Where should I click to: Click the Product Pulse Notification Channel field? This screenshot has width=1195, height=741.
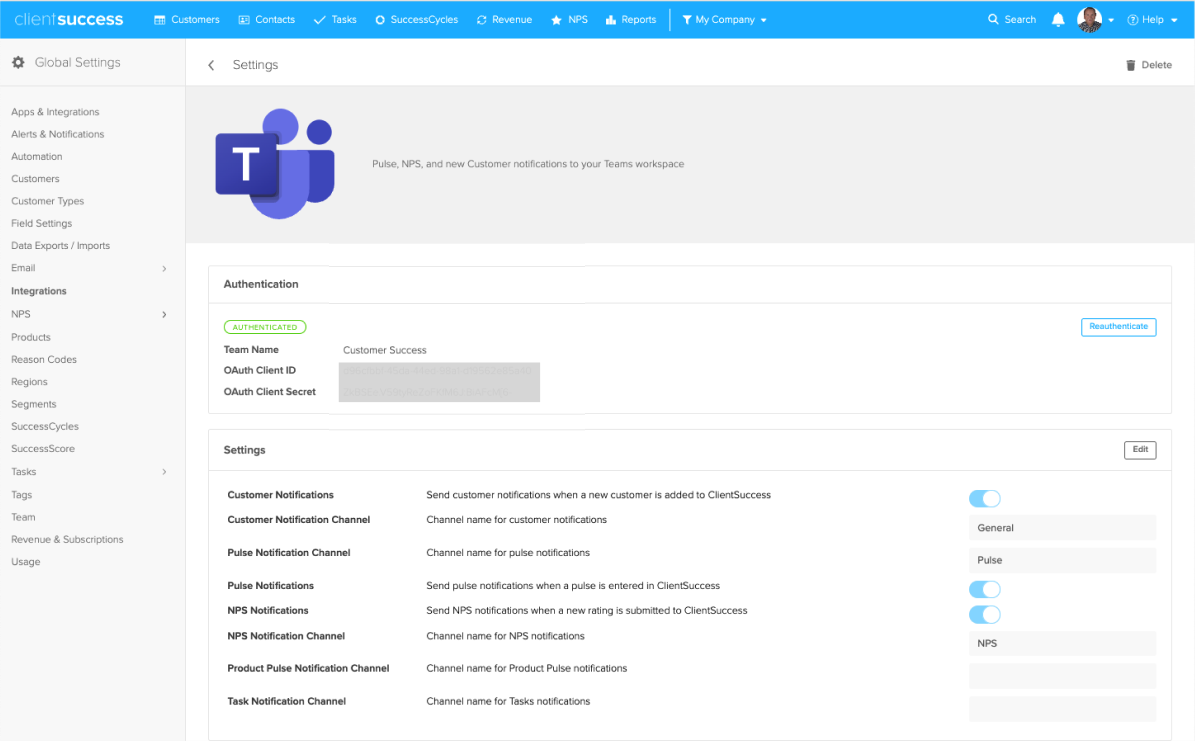tap(1062, 676)
